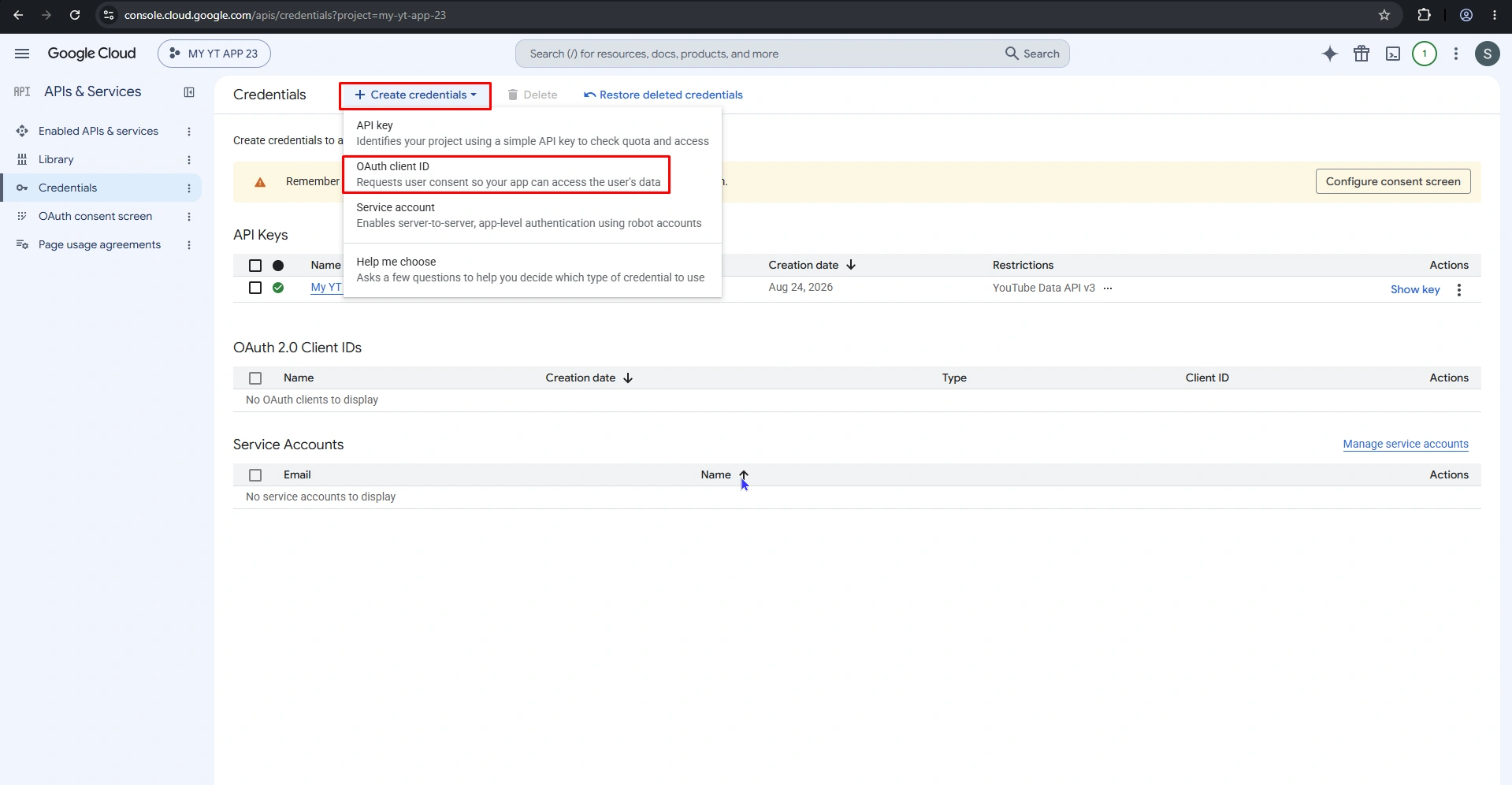Open more options for Library
The image size is (1512, 785).
(189, 160)
